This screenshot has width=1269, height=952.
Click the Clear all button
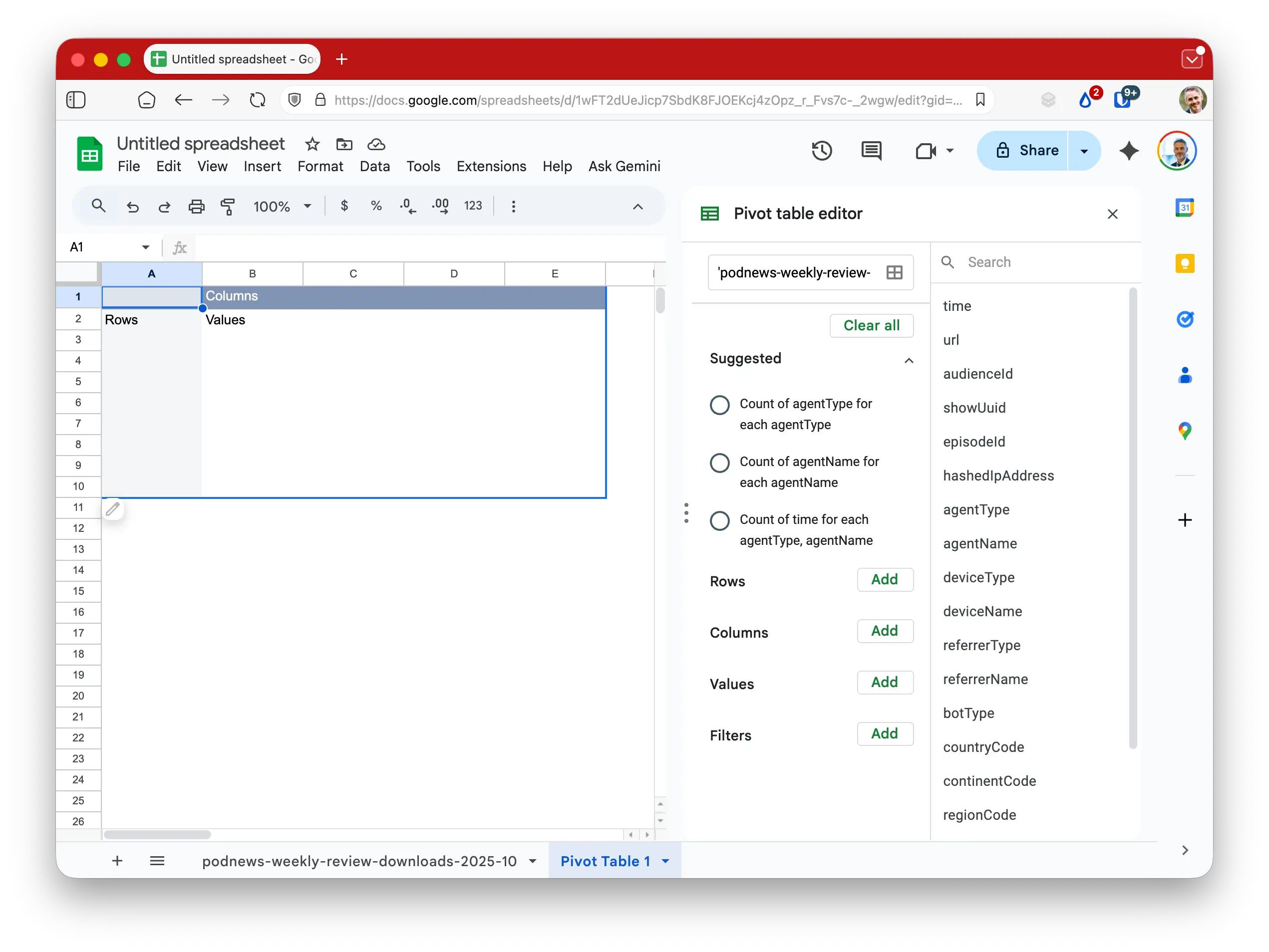pos(871,326)
